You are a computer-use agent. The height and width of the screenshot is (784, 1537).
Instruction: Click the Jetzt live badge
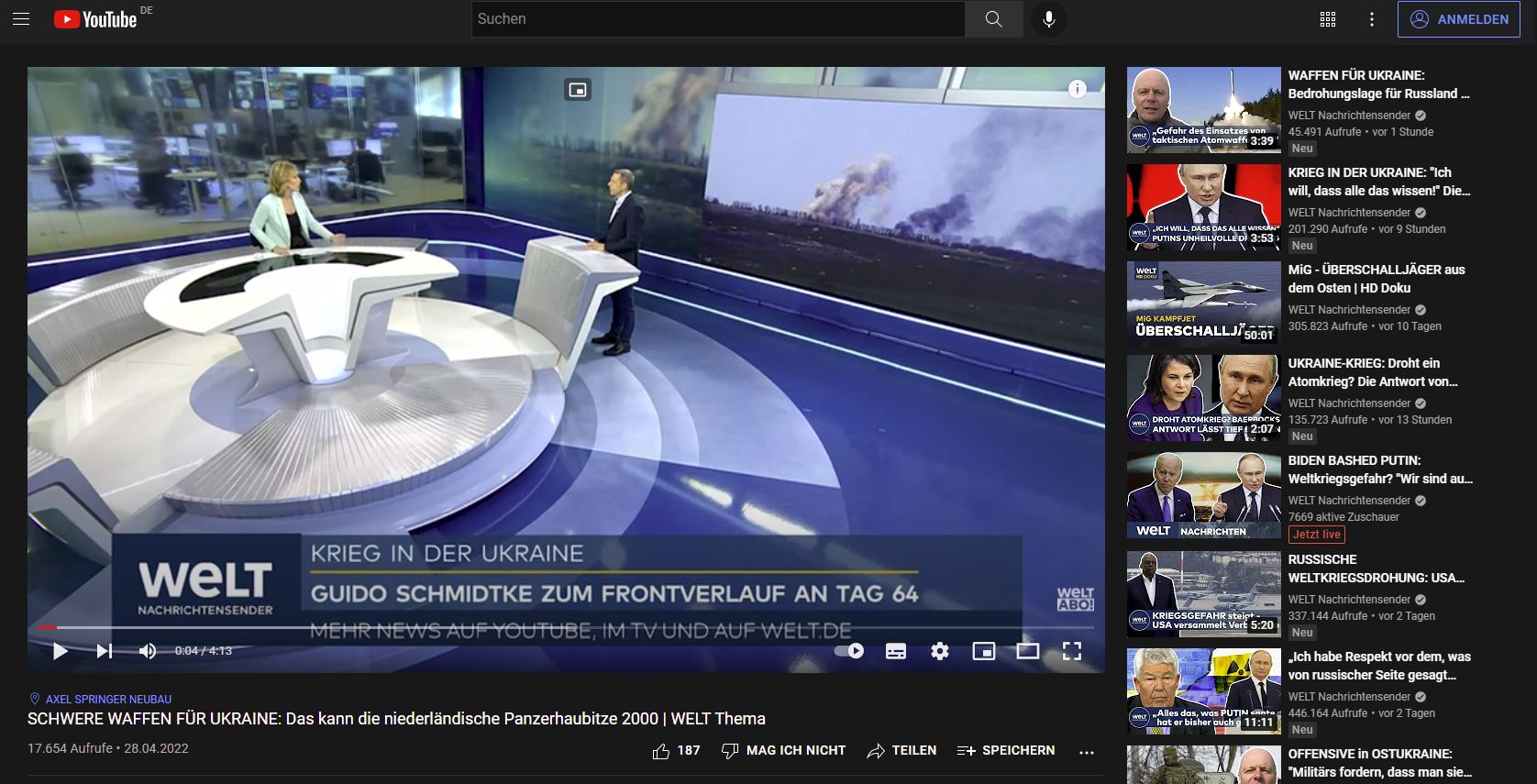coord(1317,535)
